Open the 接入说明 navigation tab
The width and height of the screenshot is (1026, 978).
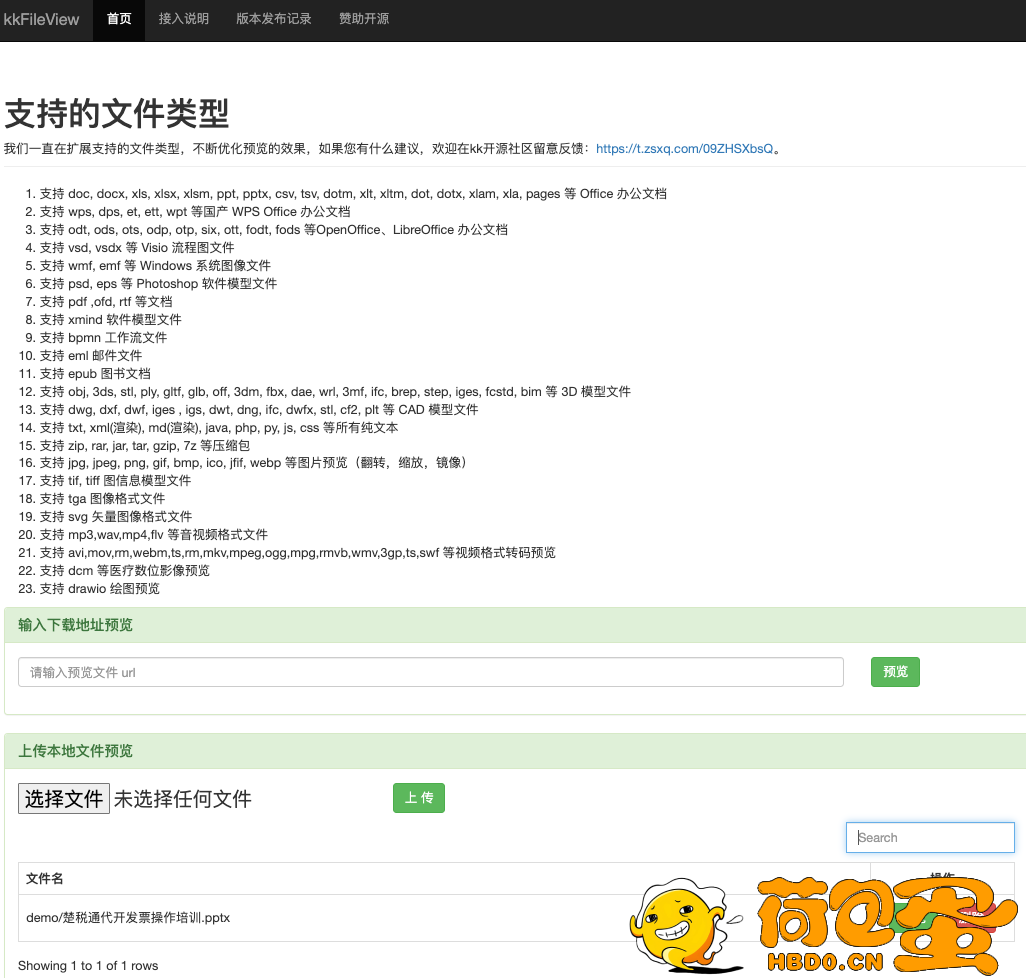(183, 19)
